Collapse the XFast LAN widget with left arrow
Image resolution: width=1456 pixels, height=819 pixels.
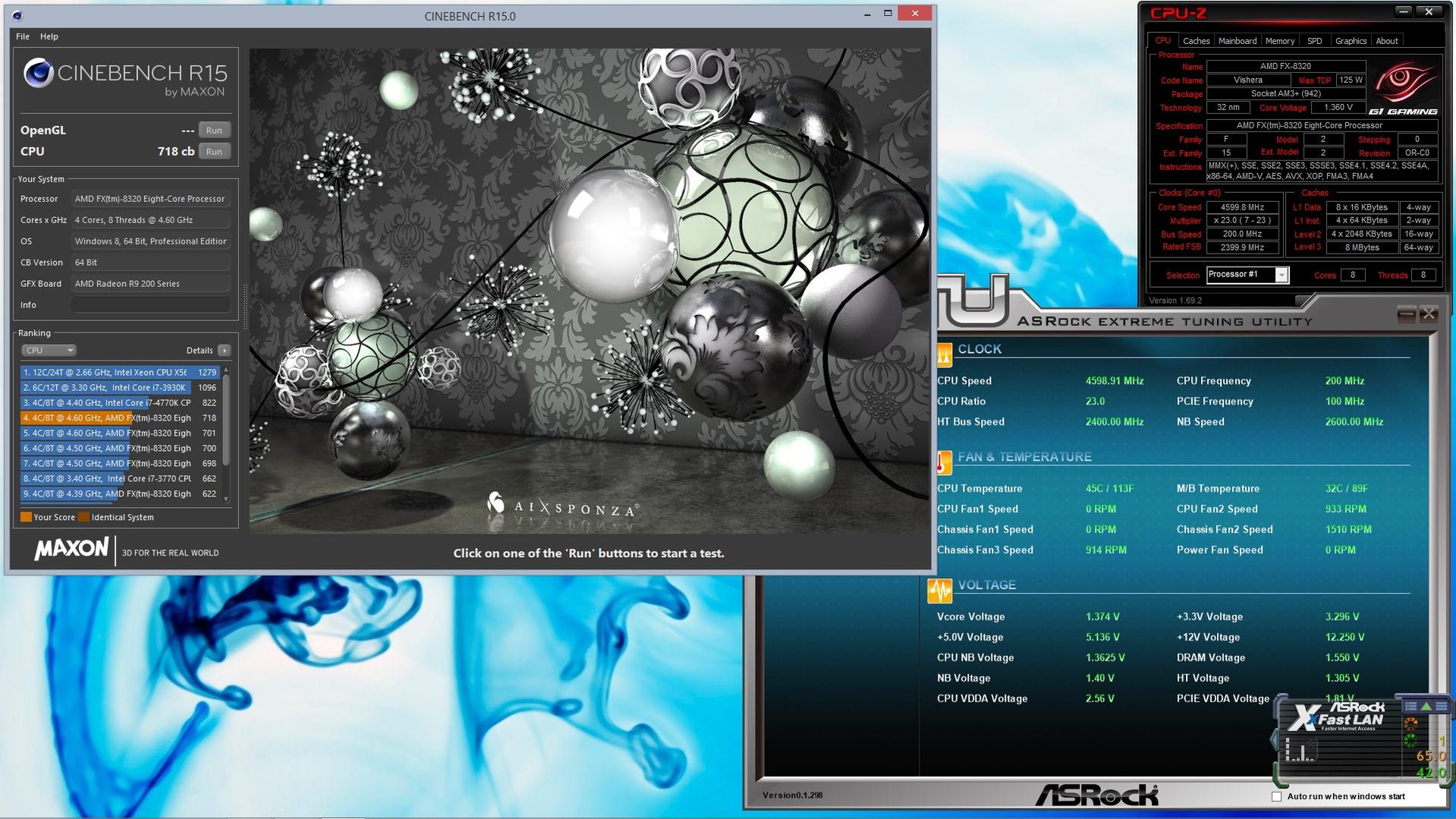click(x=1275, y=739)
